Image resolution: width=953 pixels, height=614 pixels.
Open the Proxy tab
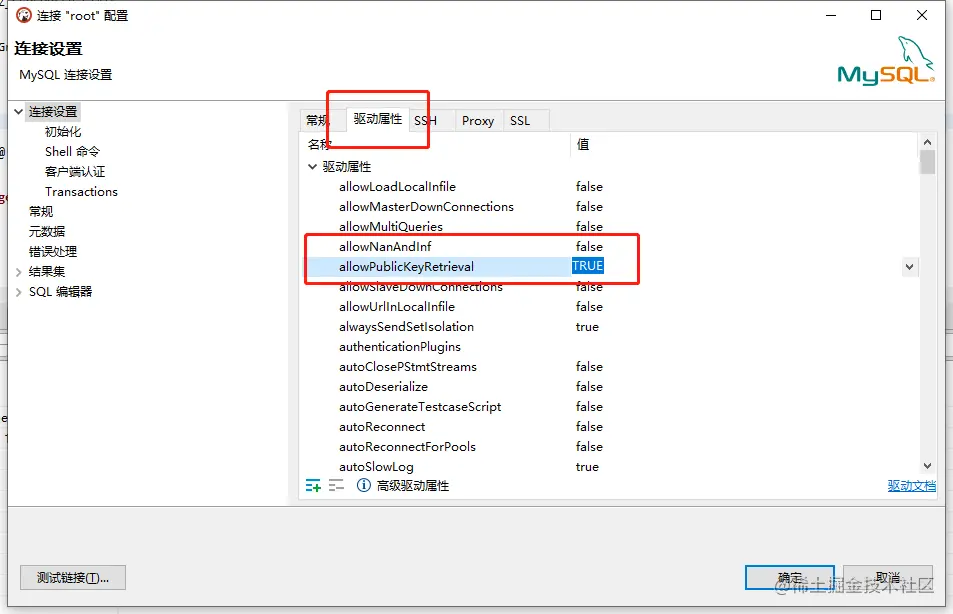coord(478,120)
